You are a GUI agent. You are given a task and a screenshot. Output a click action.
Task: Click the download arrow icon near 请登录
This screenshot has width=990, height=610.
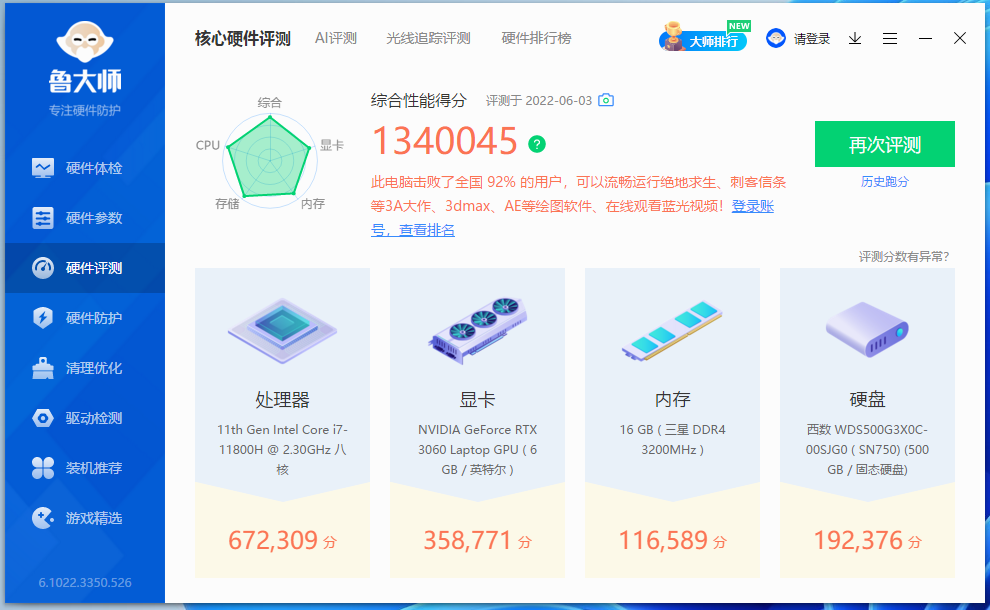(x=854, y=38)
